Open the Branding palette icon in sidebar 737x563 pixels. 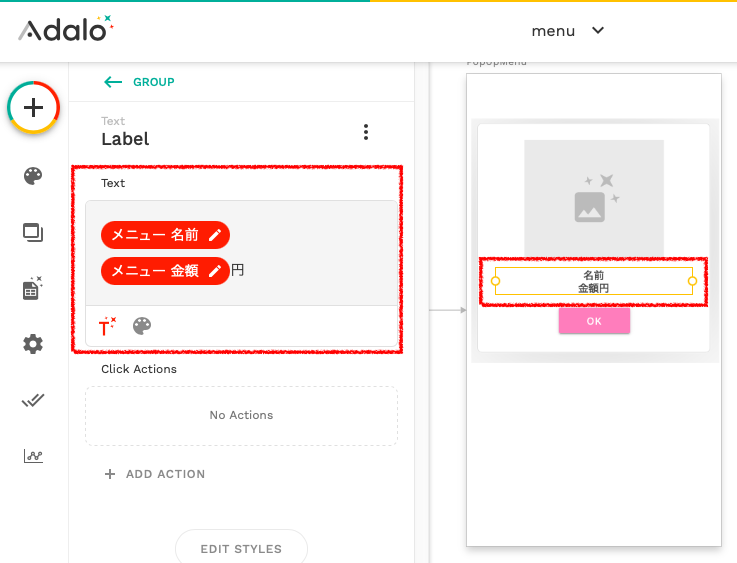[33, 176]
